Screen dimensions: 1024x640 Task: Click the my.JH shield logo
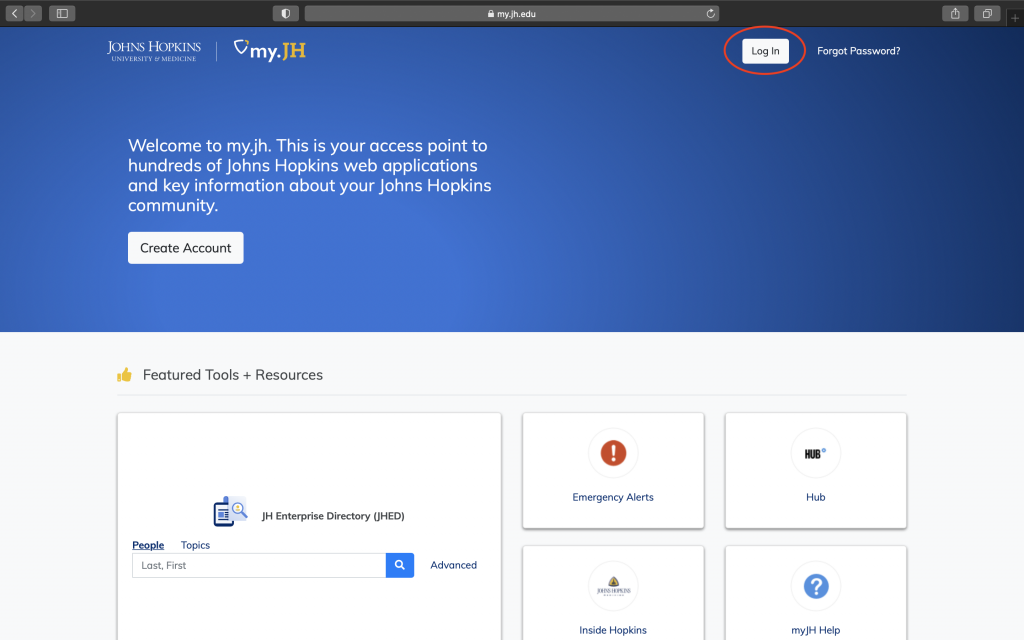270,50
